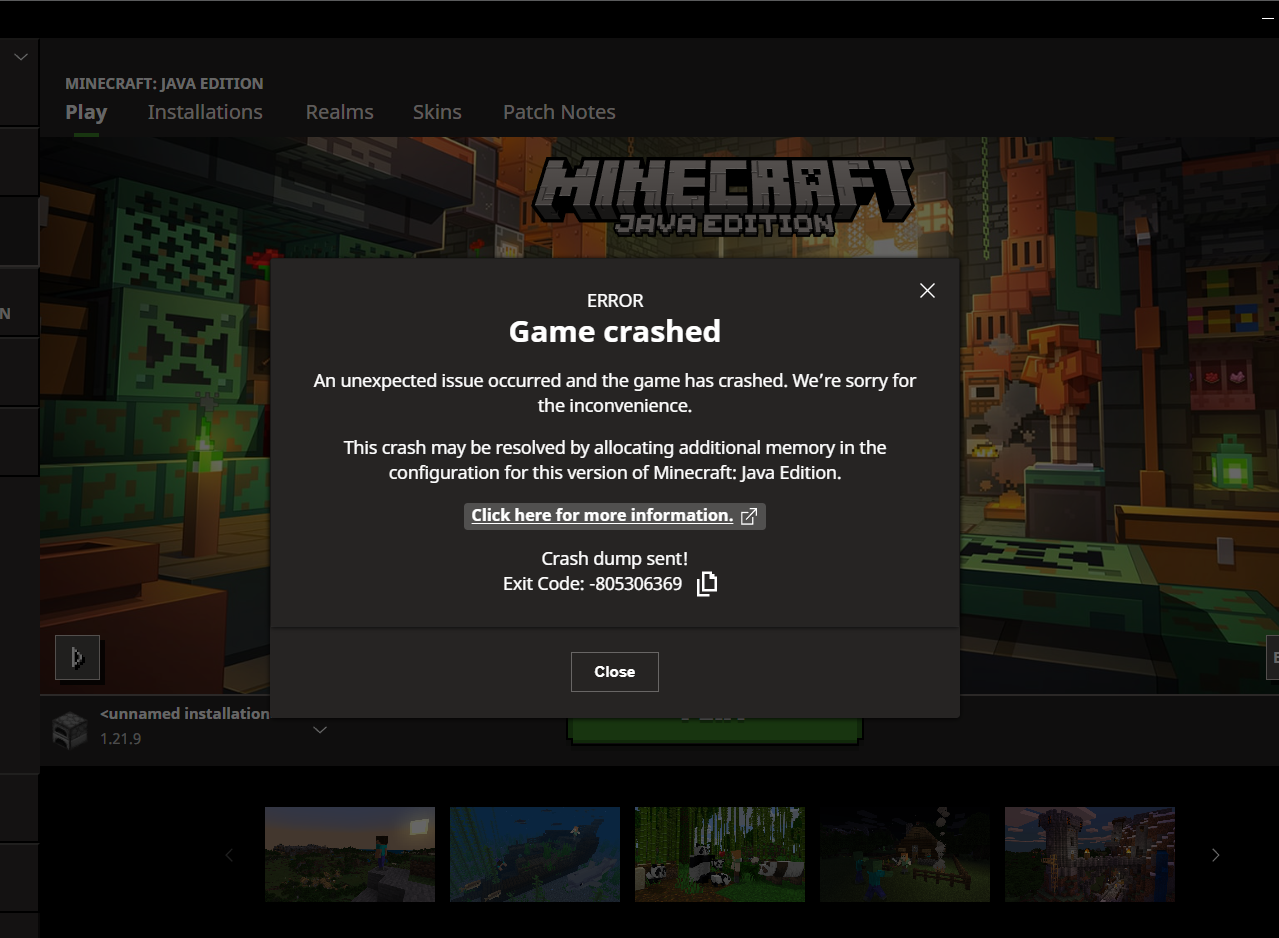Click the 'Crash dump sent!' text

[x=614, y=559]
